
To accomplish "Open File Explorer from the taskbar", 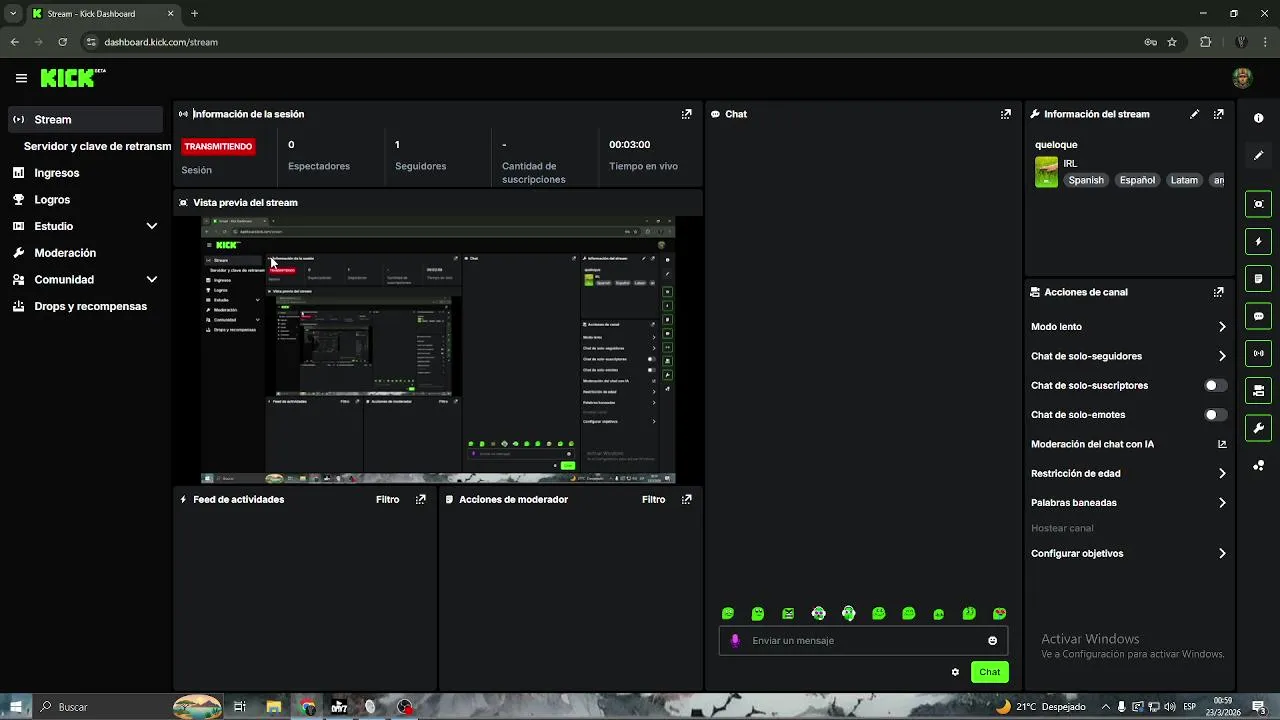I will click(x=273, y=707).
